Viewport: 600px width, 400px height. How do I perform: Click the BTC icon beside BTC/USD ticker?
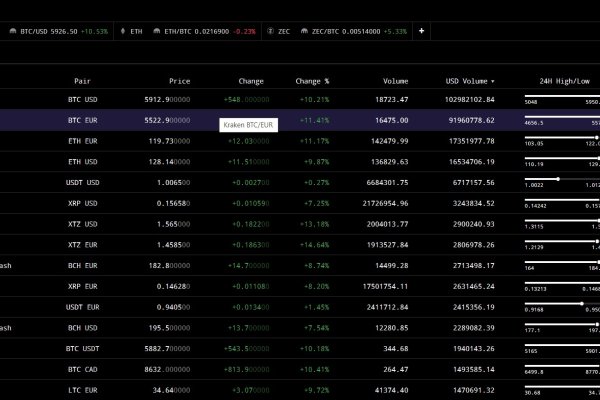(10, 31)
